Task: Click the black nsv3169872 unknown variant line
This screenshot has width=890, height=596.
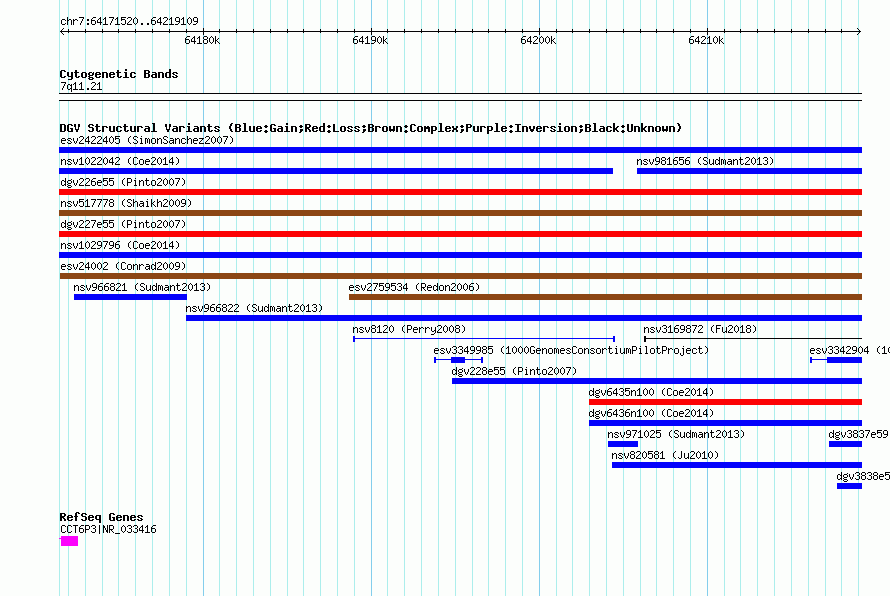Action: (753, 339)
